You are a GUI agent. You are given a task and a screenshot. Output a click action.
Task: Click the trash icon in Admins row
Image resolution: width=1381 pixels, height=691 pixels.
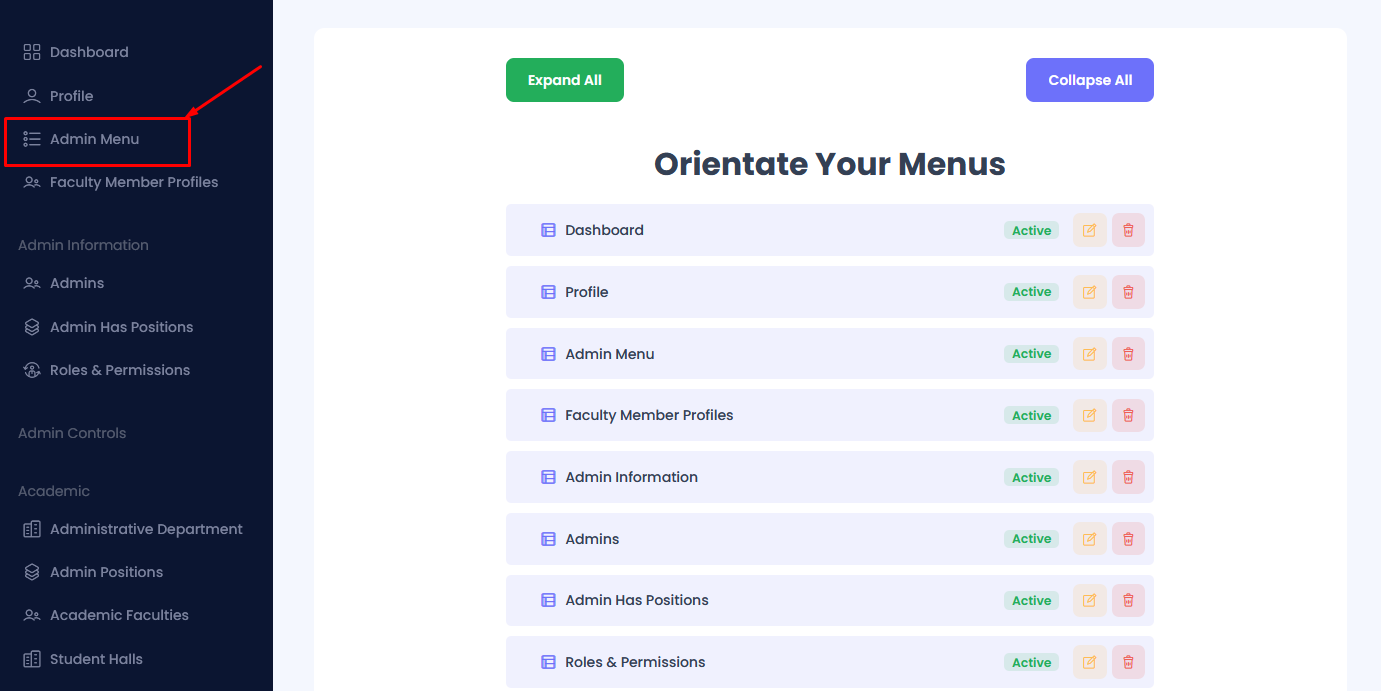coord(1128,539)
